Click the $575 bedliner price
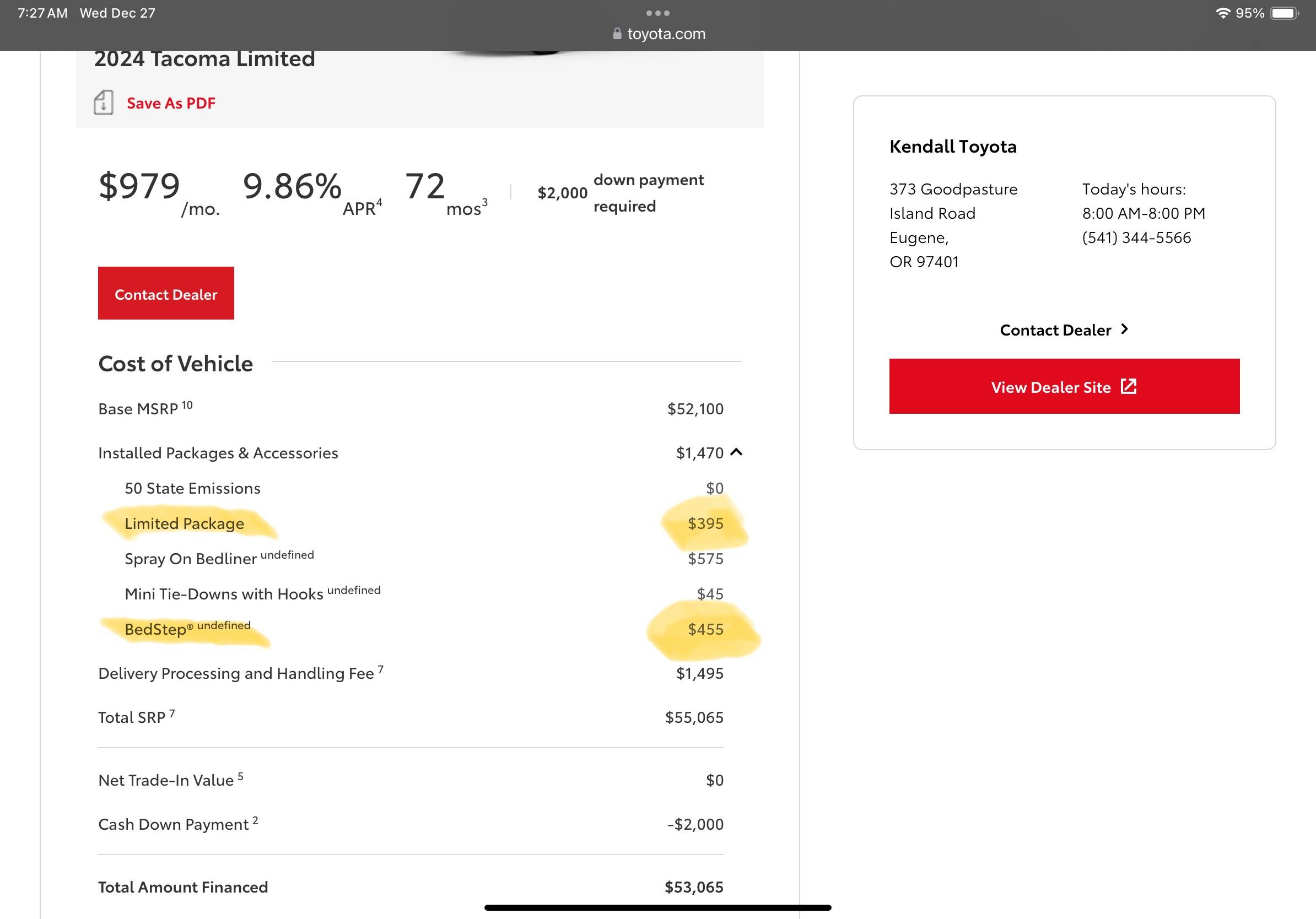This screenshot has height=919, width=1316. coord(705,559)
